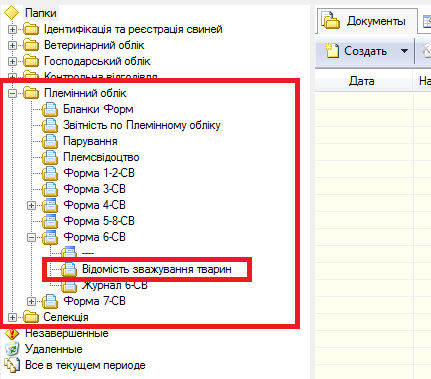Click the Форма 6-СВ icon
431x379 pixels.
pyautogui.click(x=50, y=237)
